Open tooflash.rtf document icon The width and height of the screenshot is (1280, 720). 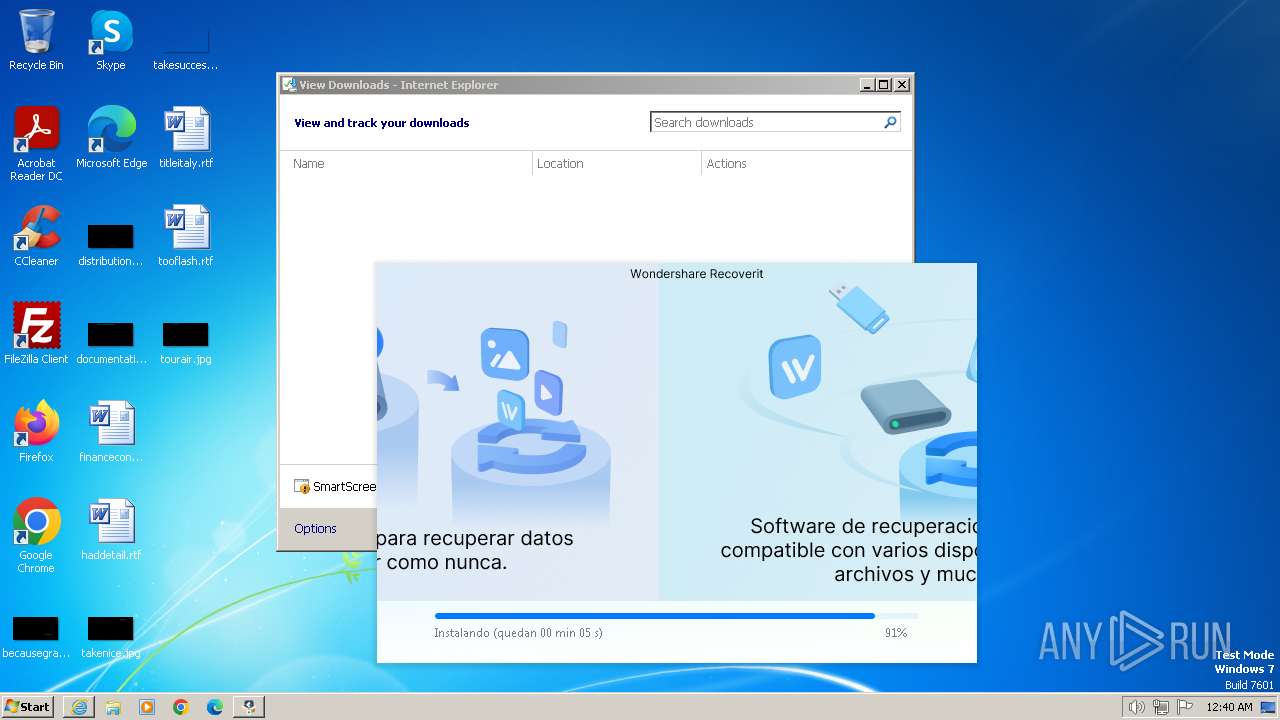tap(186, 235)
